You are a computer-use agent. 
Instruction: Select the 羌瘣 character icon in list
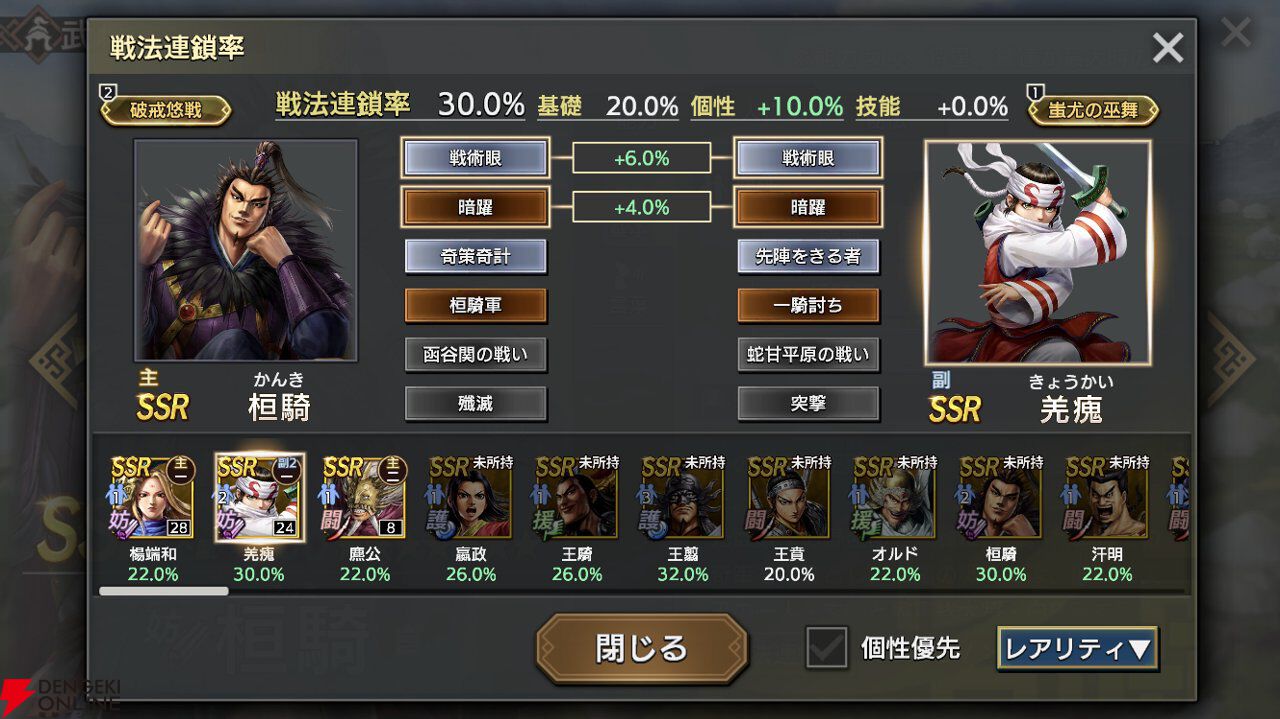click(x=259, y=497)
